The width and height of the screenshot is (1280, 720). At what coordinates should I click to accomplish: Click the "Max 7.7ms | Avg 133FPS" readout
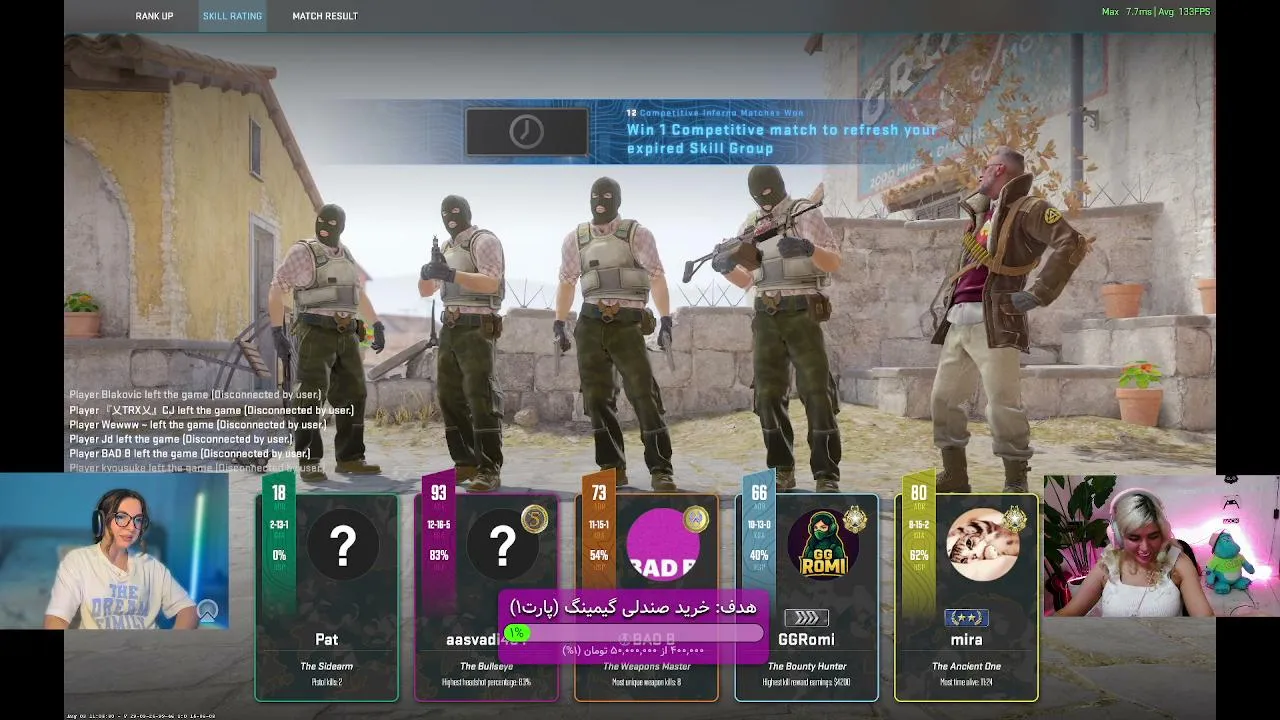[1156, 12]
